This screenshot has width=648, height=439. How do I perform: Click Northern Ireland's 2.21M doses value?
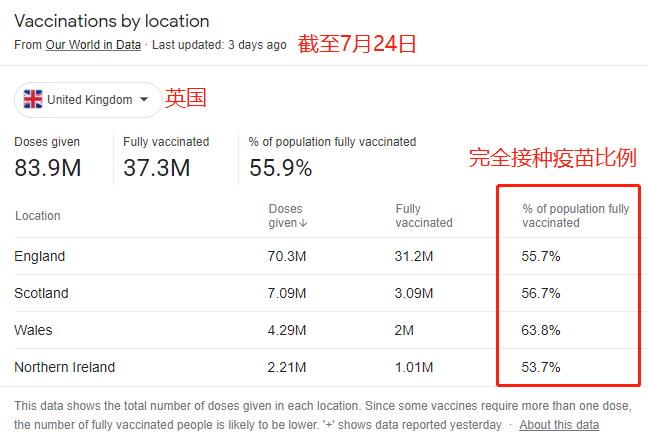pos(287,367)
